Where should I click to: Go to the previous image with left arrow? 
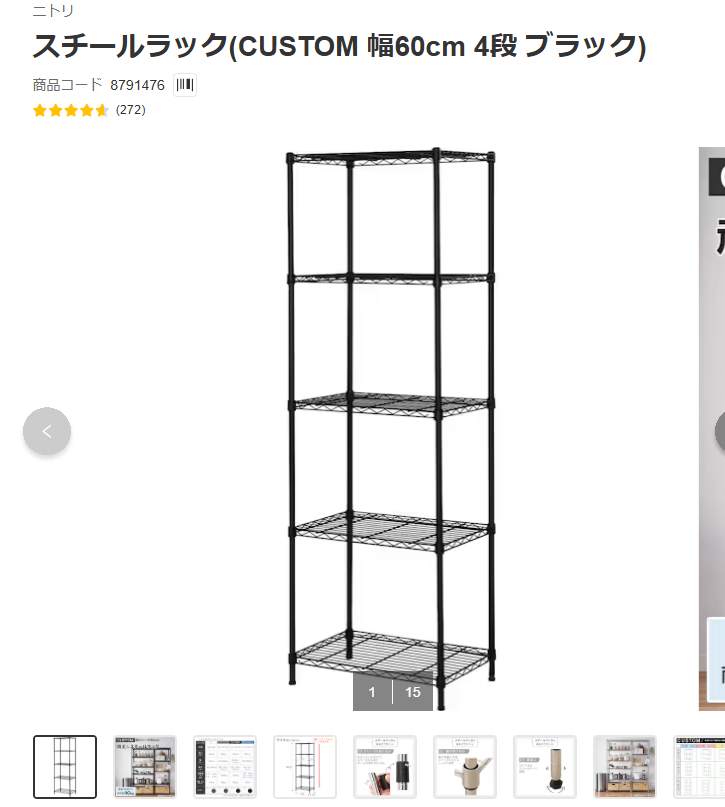point(47,431)
